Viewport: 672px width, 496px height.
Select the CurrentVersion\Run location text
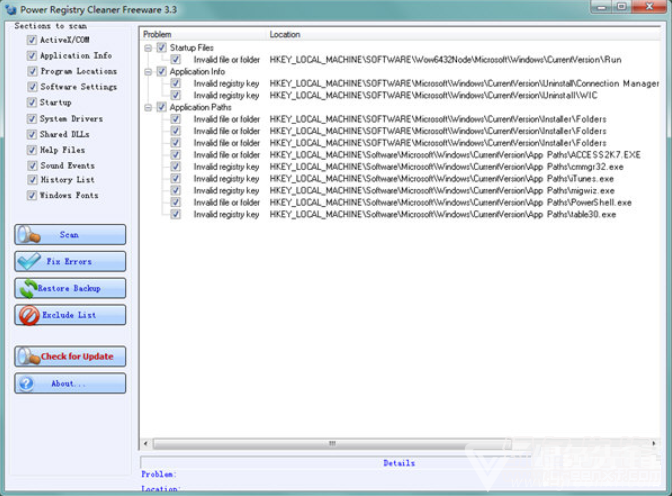pyautogui.click(x=445, y=60)
